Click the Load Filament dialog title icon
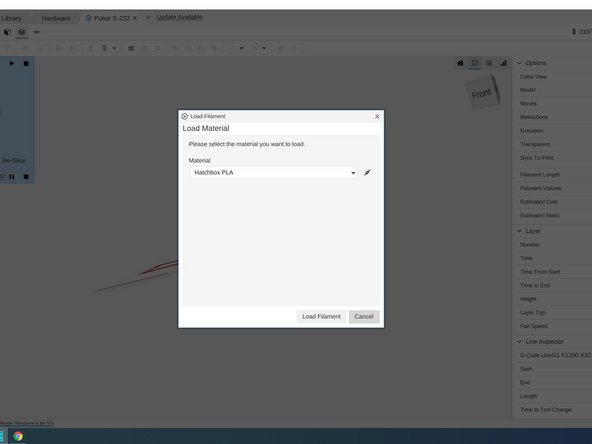 (x=185, y=116)
